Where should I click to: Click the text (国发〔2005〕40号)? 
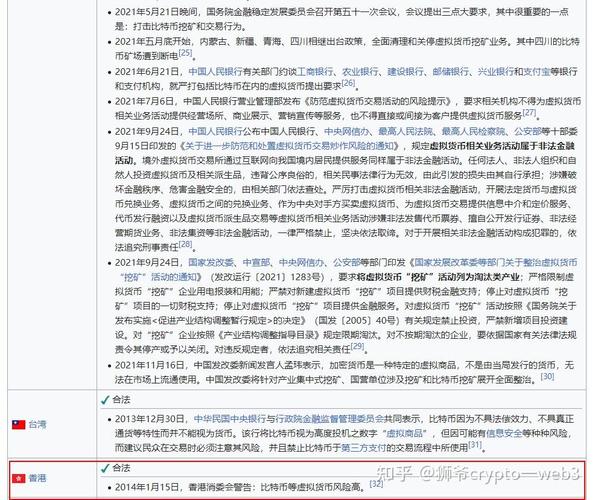[357, 321]
